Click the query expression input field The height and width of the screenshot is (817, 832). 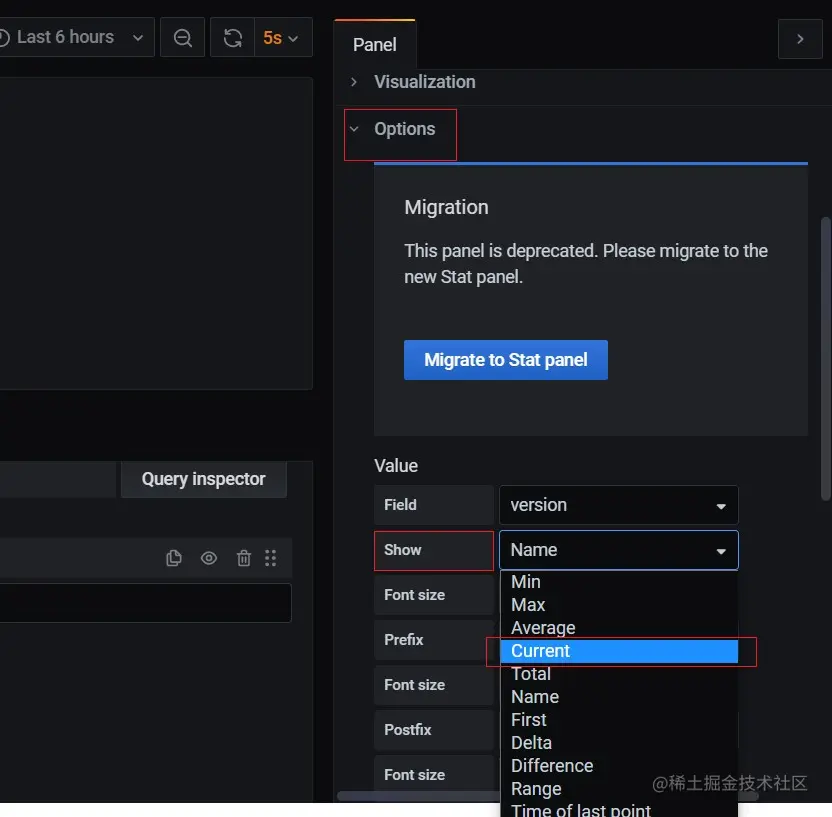pos(145,603)
